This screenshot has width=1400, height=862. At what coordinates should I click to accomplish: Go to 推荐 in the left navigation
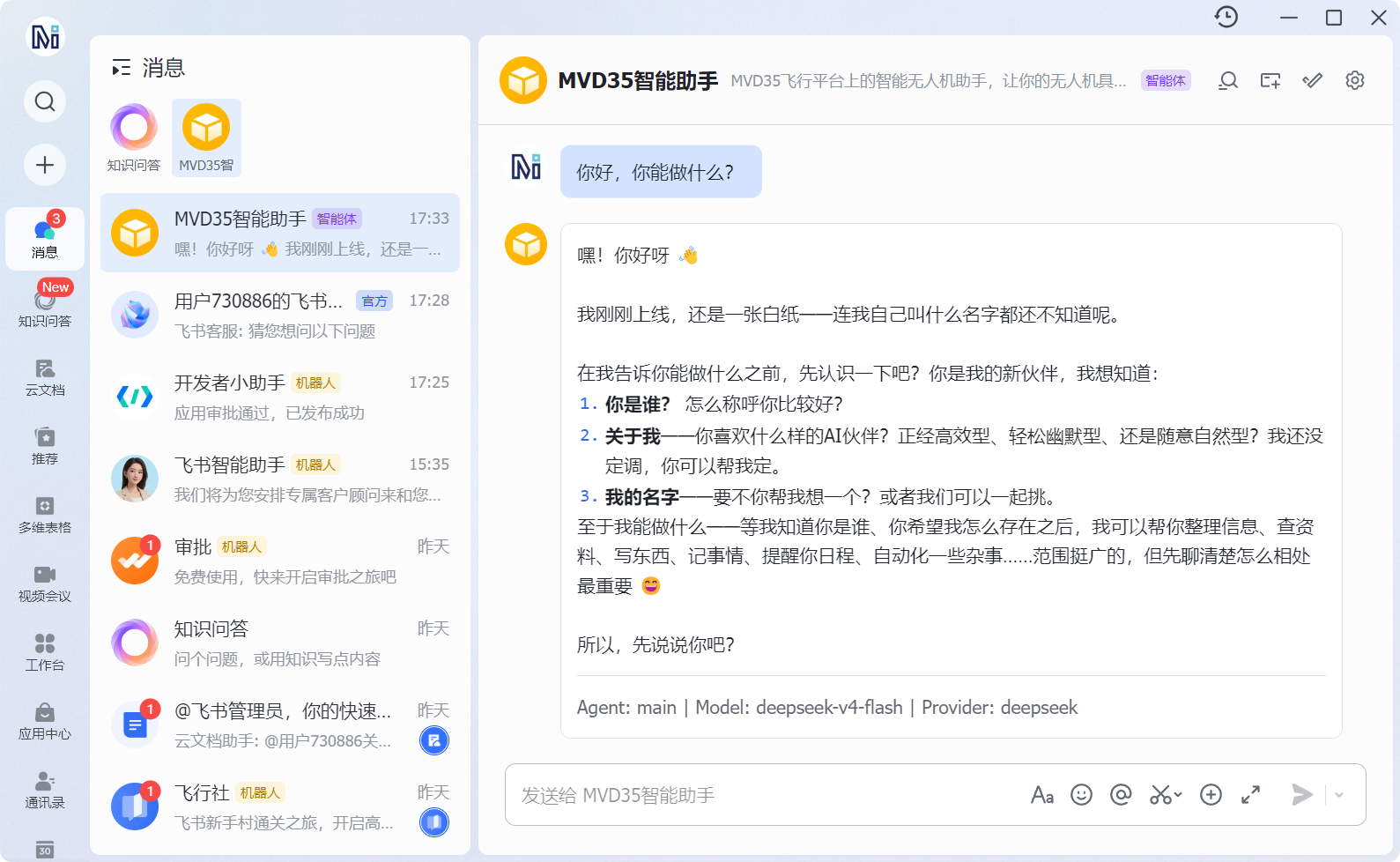pyautogui.click(x=45, y=445)
